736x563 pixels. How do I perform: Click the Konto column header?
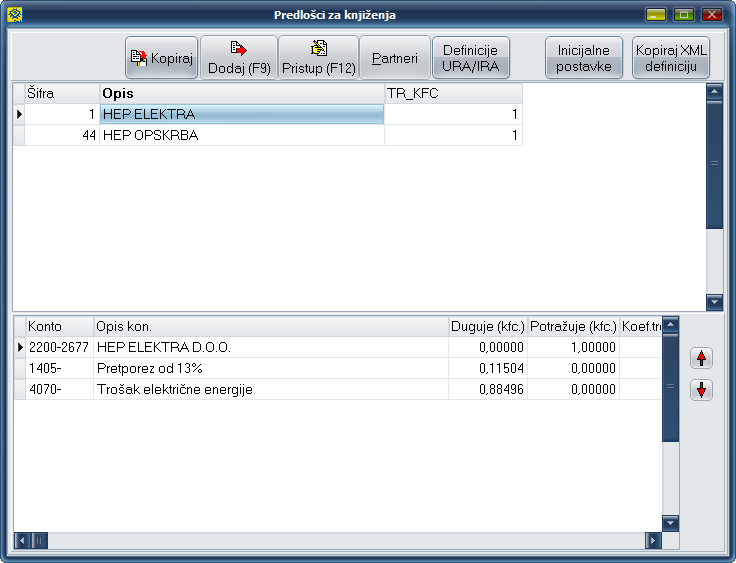(x=58, y=326)
